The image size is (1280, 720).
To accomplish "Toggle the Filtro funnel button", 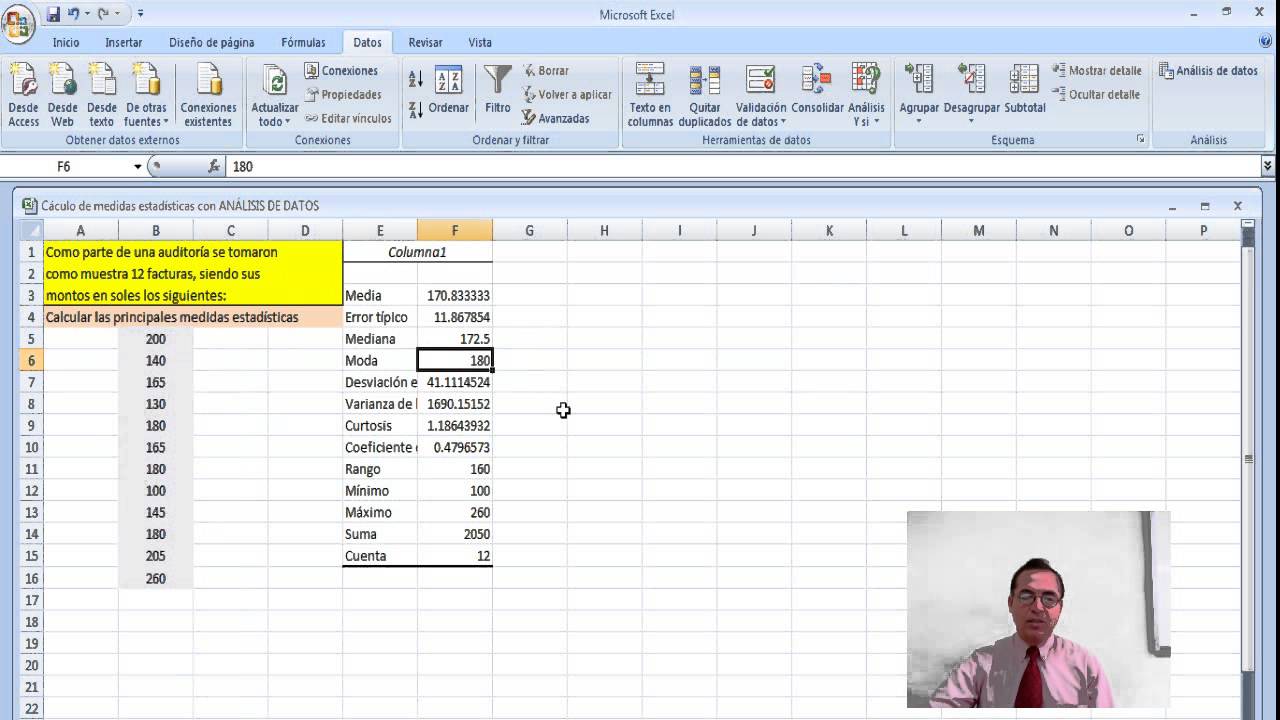I will coord(498,90).
